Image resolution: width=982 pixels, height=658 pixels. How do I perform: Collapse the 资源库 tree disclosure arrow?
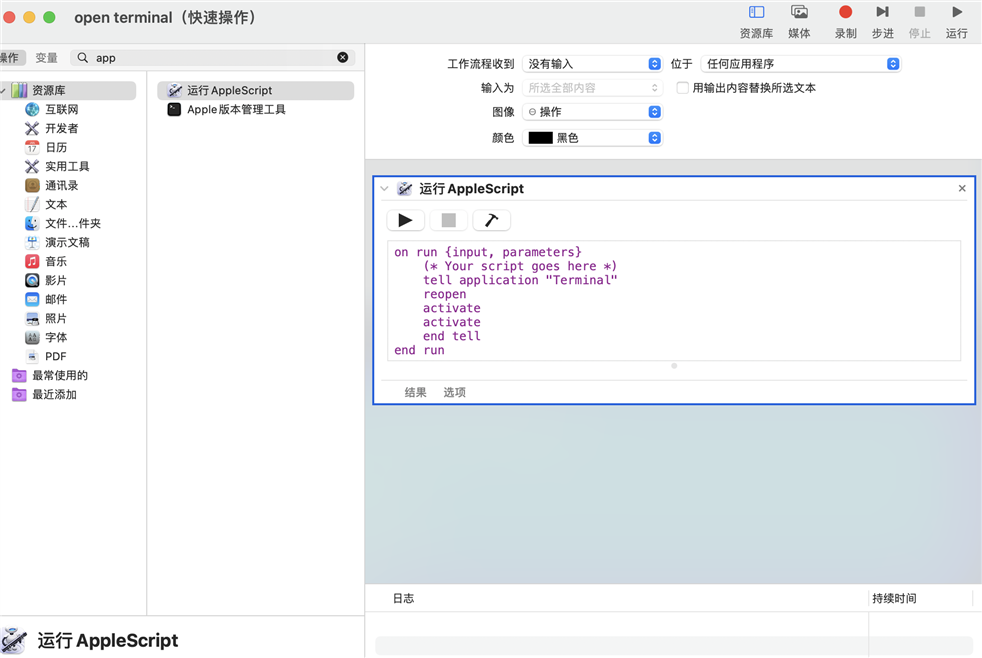pyautogui.click(x=3, y=91)
